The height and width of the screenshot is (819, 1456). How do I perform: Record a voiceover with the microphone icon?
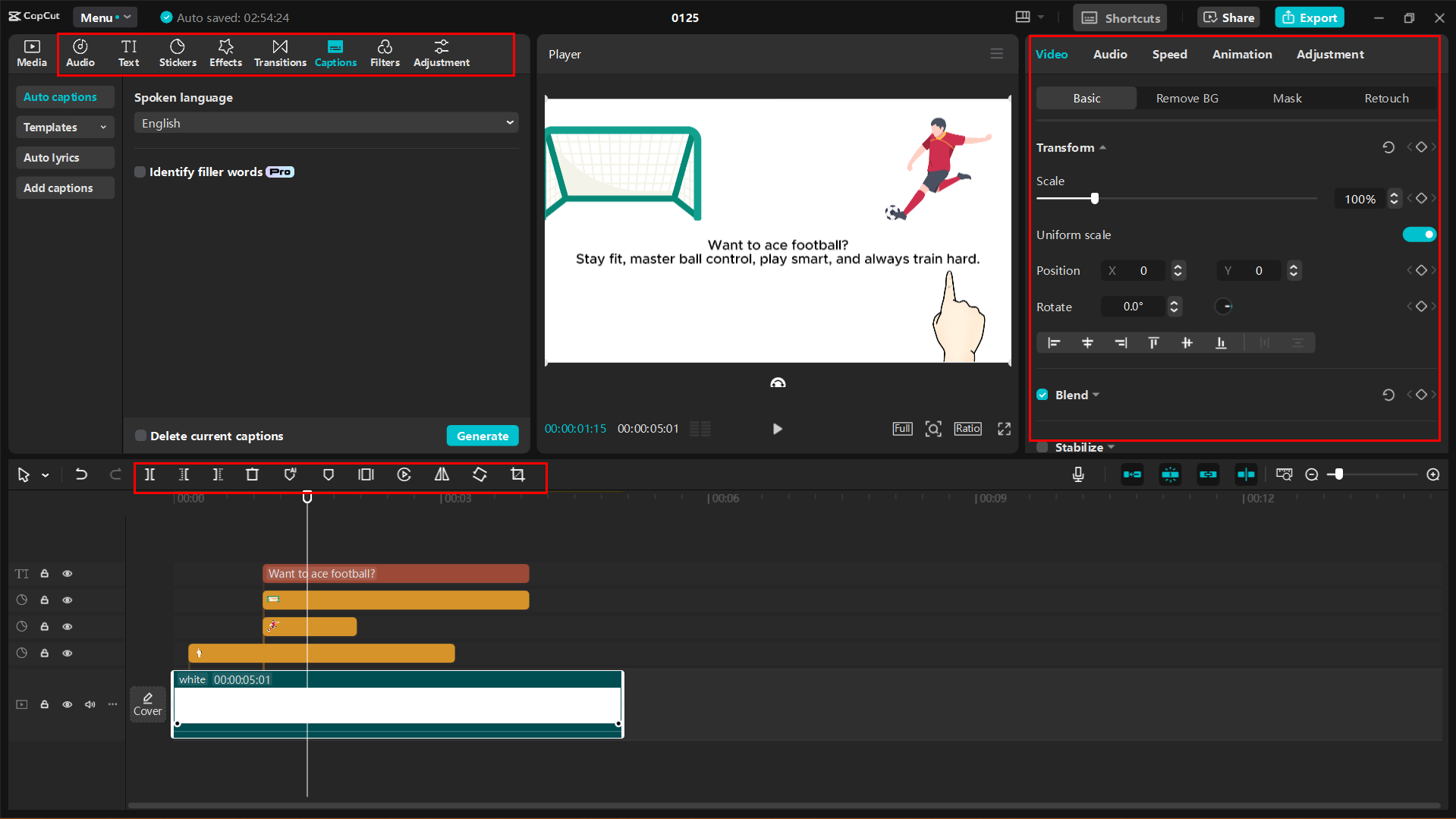coord(1078,474)
